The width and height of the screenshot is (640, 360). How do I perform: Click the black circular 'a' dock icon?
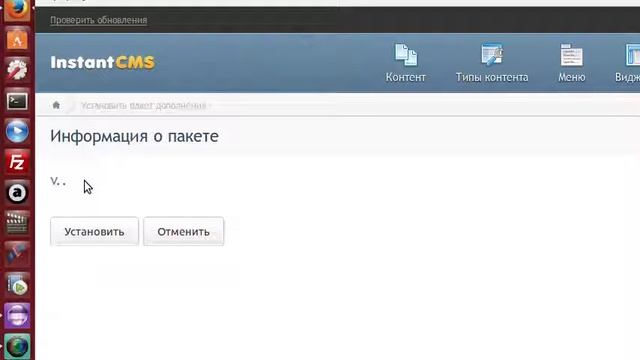point(17,193)
